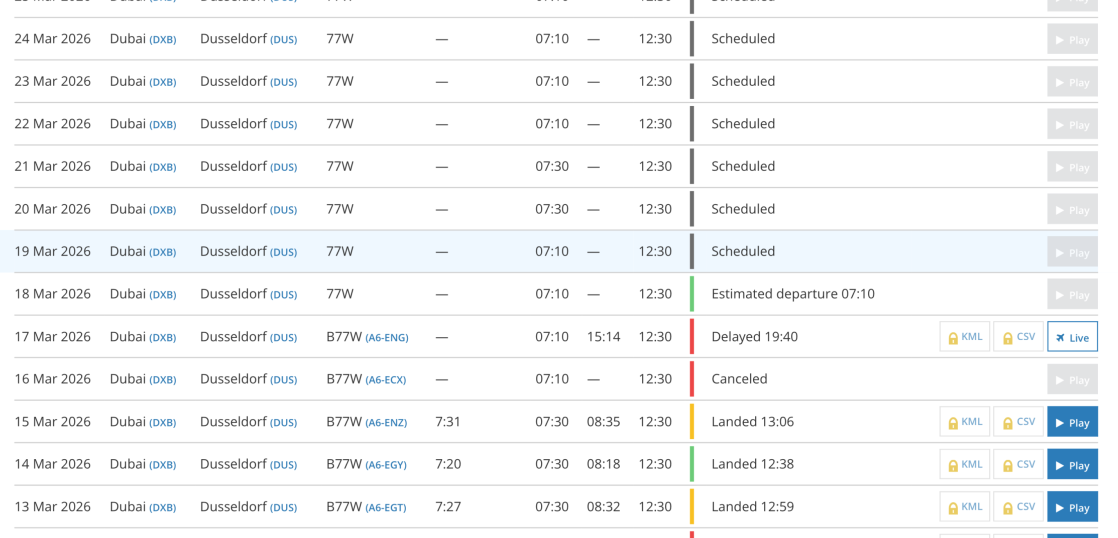Download CSV for 15 Mar 2026 flight
The height and width of the screenshot is (538, 1118).
point(1019,422)
